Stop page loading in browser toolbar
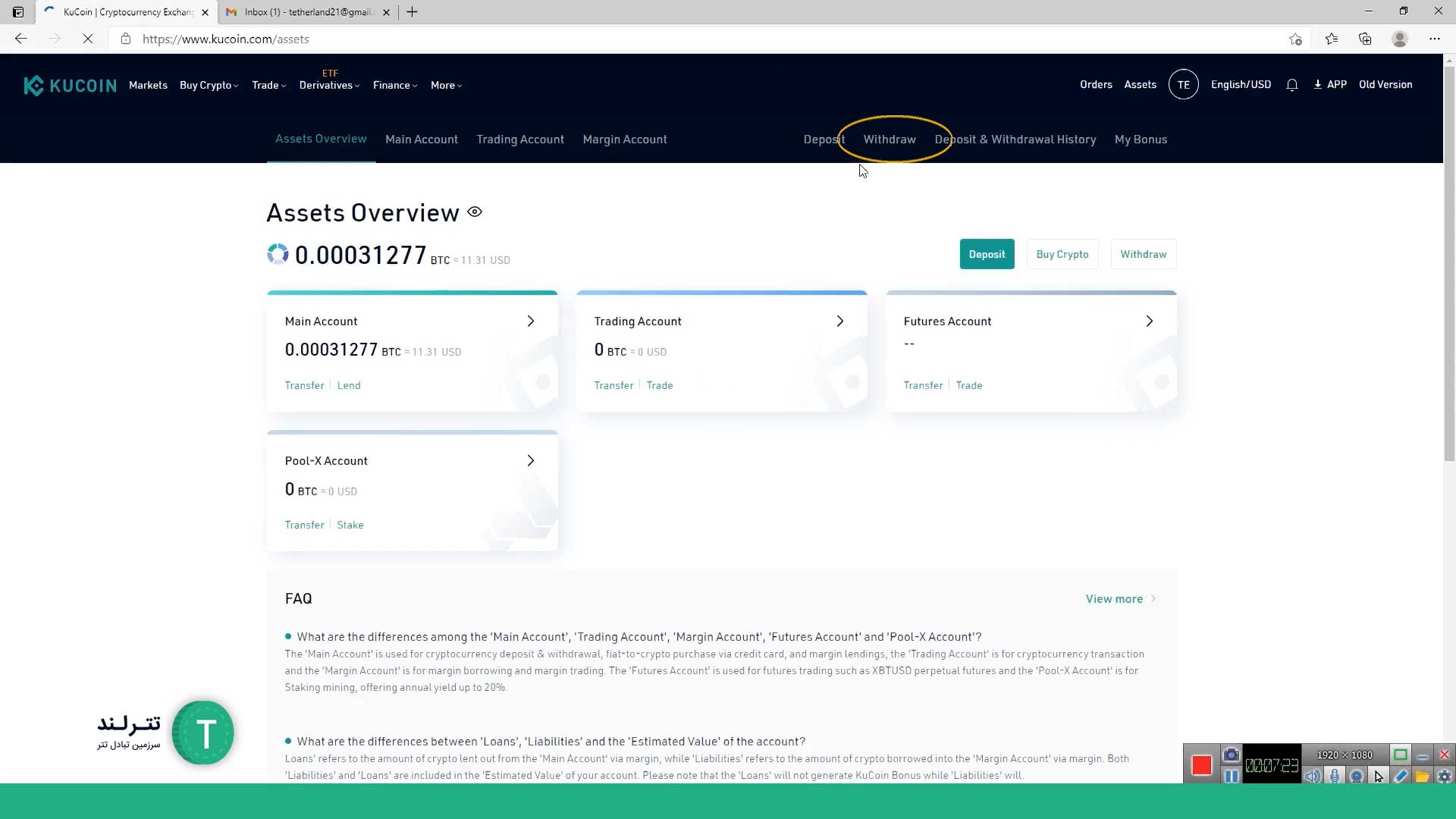This screenshot has width=1456, height=819. (x=88, y=39)
